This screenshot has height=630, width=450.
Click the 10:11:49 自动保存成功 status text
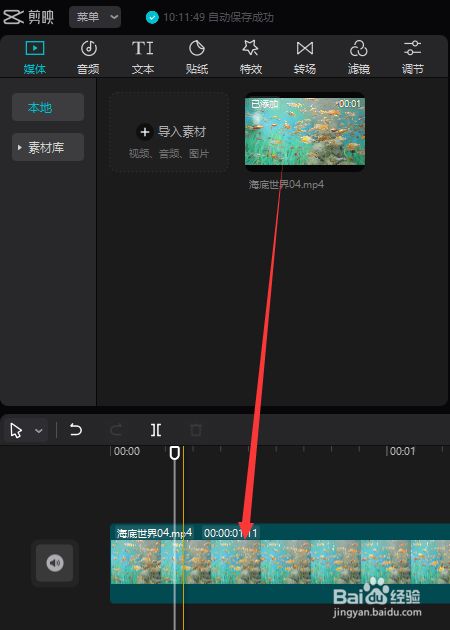[x=219, y=17]
